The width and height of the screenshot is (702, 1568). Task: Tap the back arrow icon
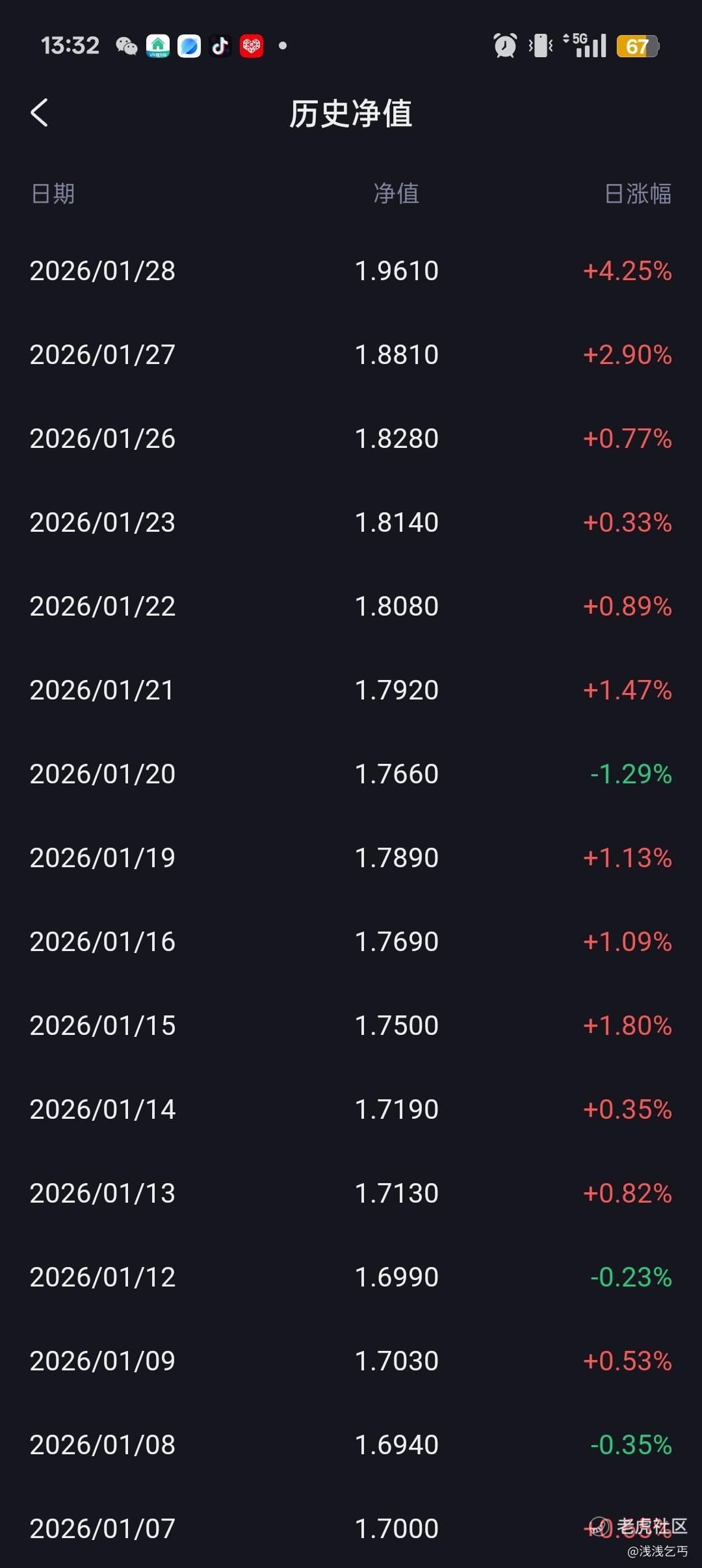pyautogui.click(x=40, y=112)
